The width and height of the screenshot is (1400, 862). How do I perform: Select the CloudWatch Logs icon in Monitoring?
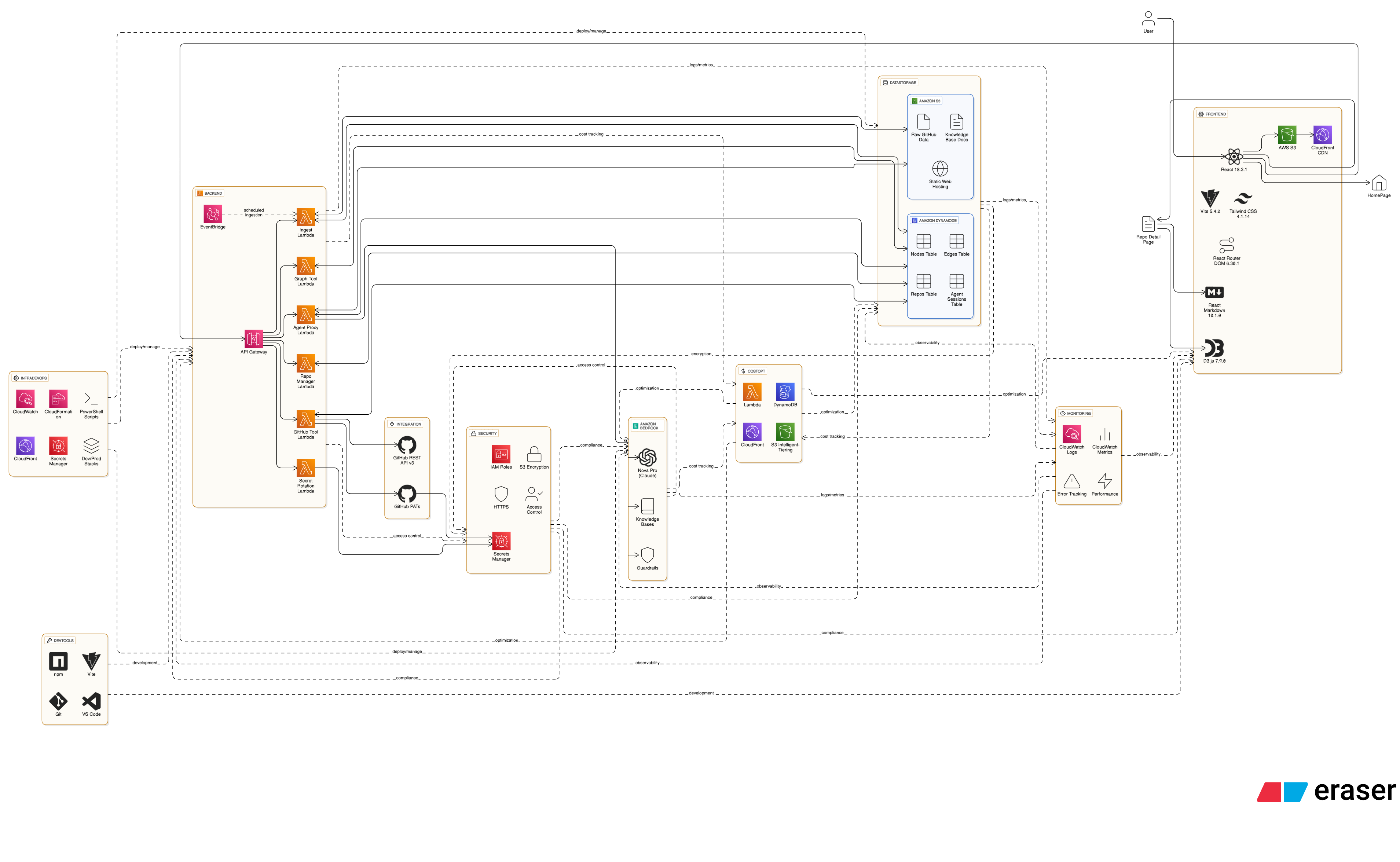coord(1072,434)
